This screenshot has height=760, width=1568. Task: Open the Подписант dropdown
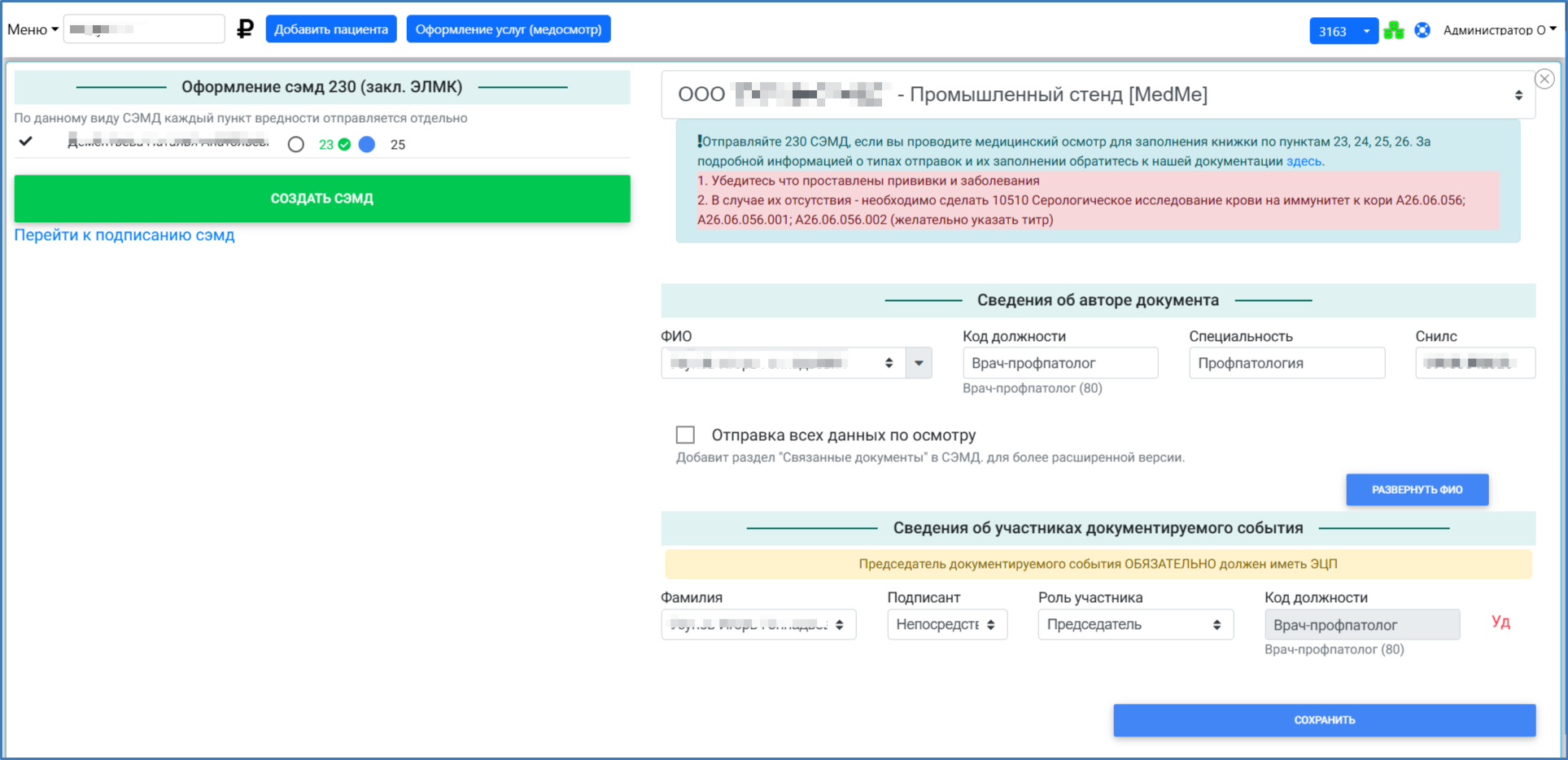(947, 624)
